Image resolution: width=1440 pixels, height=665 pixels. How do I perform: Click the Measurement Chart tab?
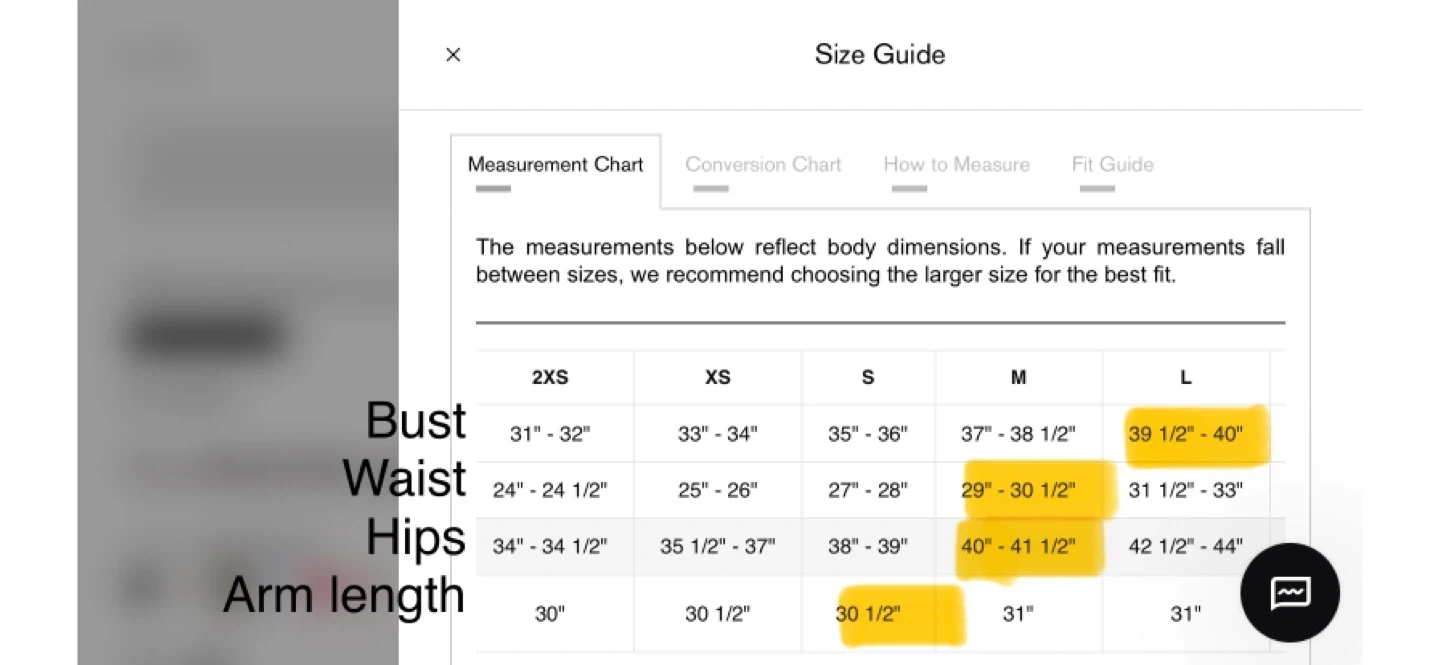(x=555, y=165)
